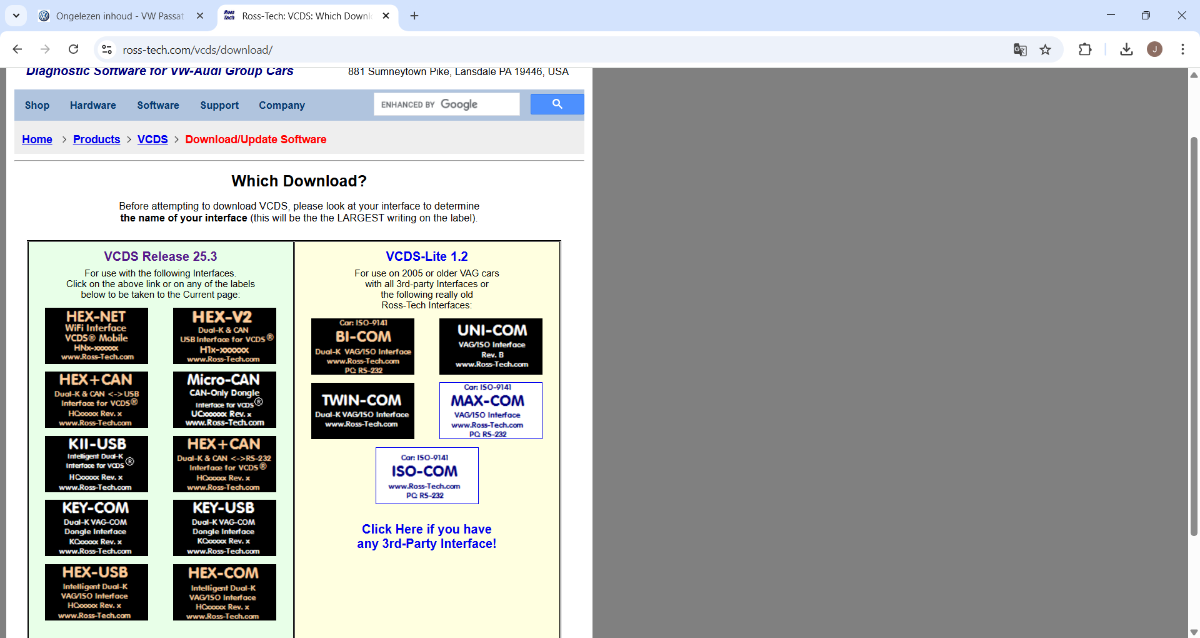Click the Micro-CAN dongle label
The width and height of the screenshot is (1200, 638).
point(224,400)
